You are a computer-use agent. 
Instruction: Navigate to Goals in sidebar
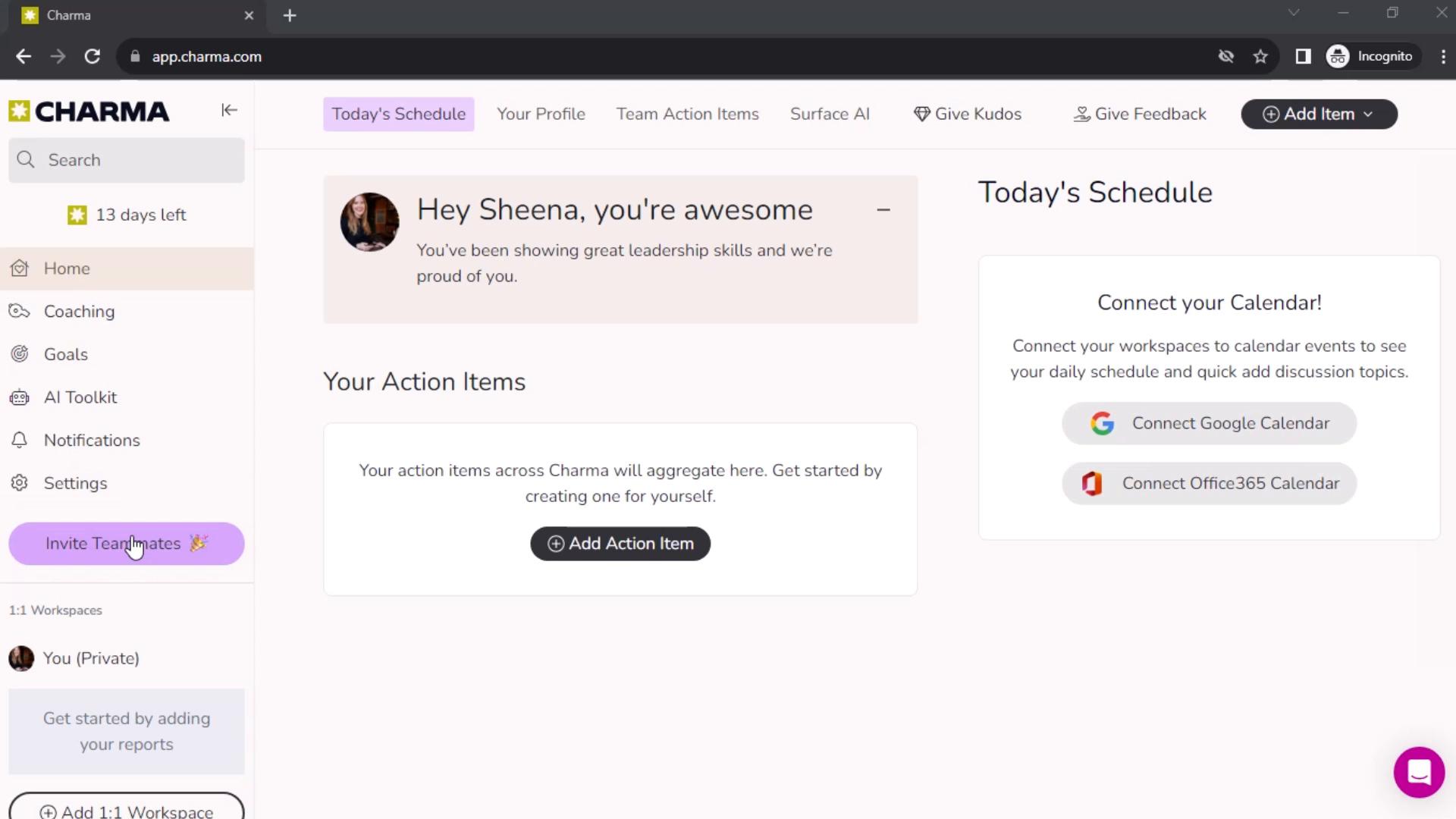[65, 354]
